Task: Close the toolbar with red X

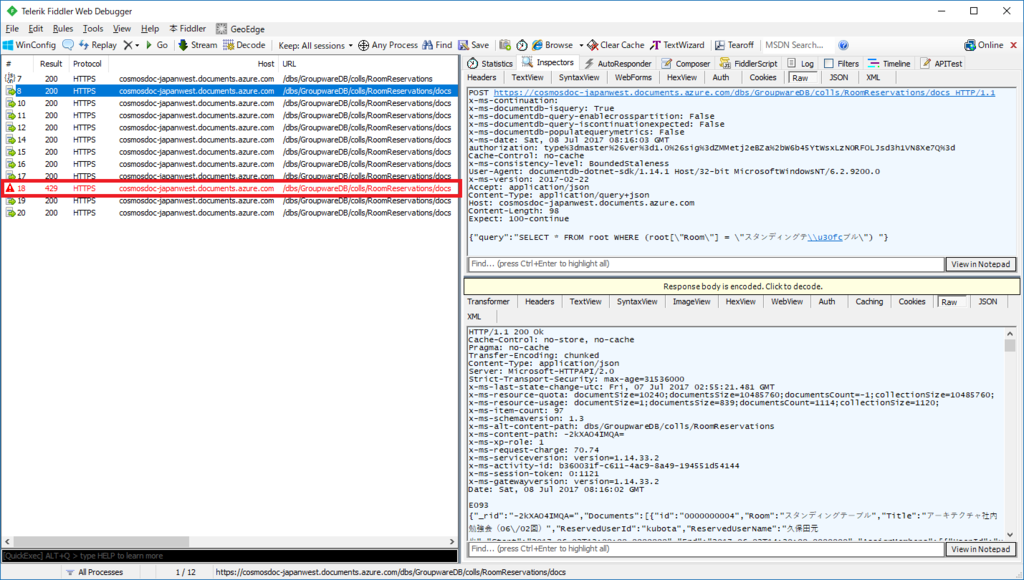Action: click(1014, 45)
